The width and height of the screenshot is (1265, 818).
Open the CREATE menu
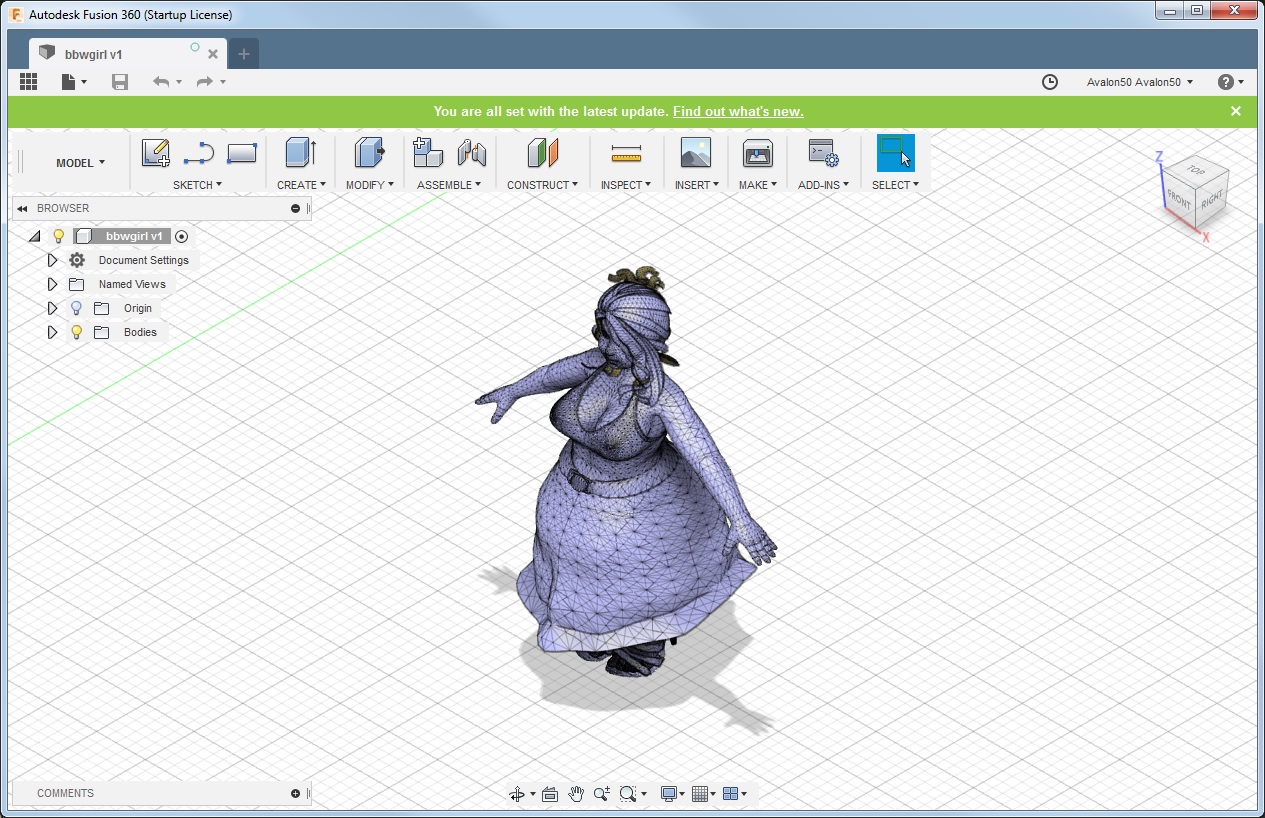tap(301, 185)
